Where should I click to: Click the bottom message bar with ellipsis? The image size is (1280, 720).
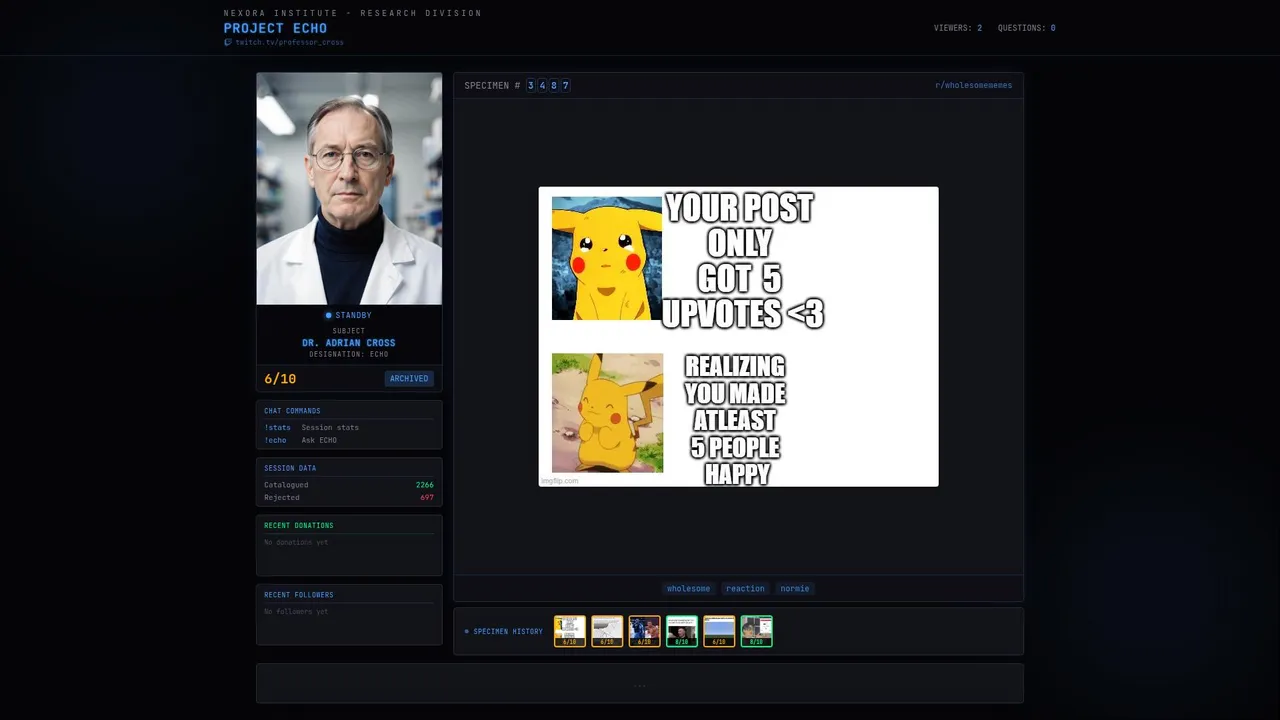640,684
